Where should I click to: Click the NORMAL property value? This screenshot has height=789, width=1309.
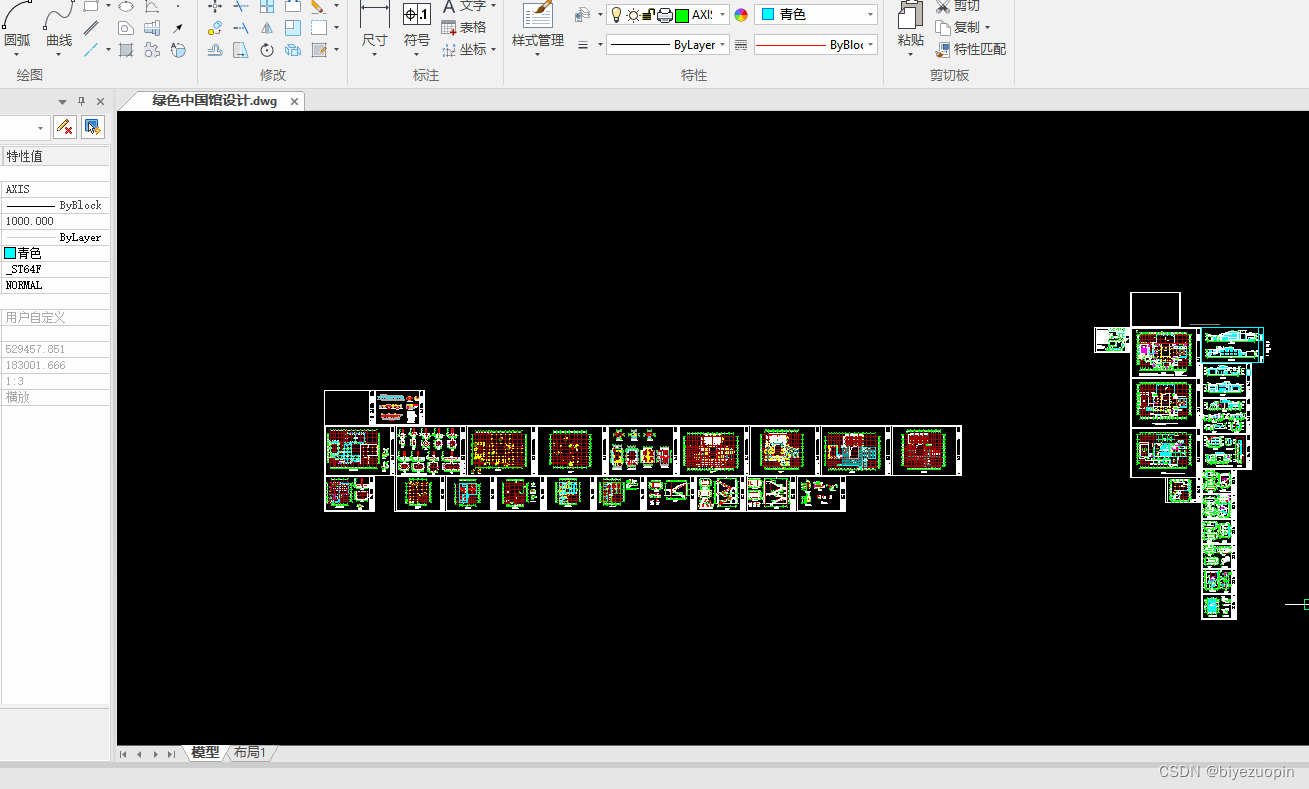coord(55,285)
